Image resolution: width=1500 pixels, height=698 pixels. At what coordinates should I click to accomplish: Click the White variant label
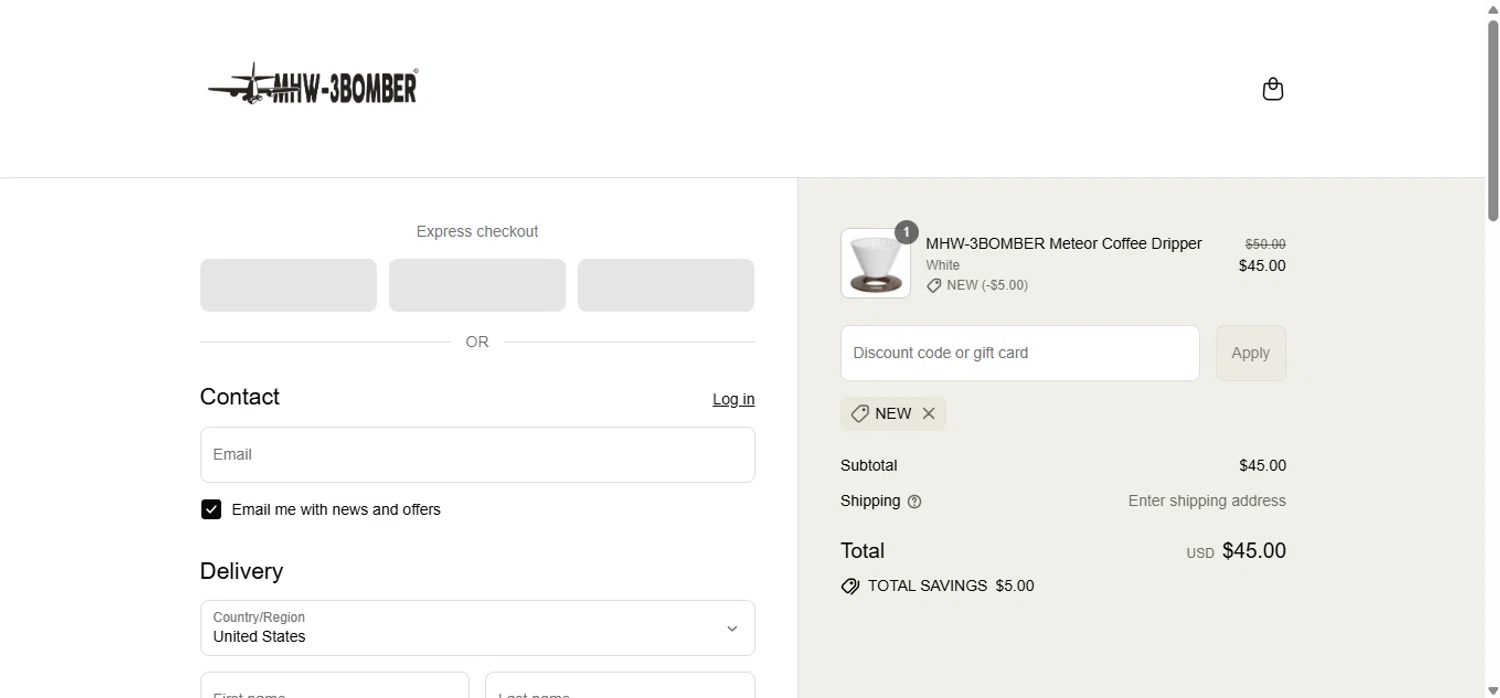943,265
